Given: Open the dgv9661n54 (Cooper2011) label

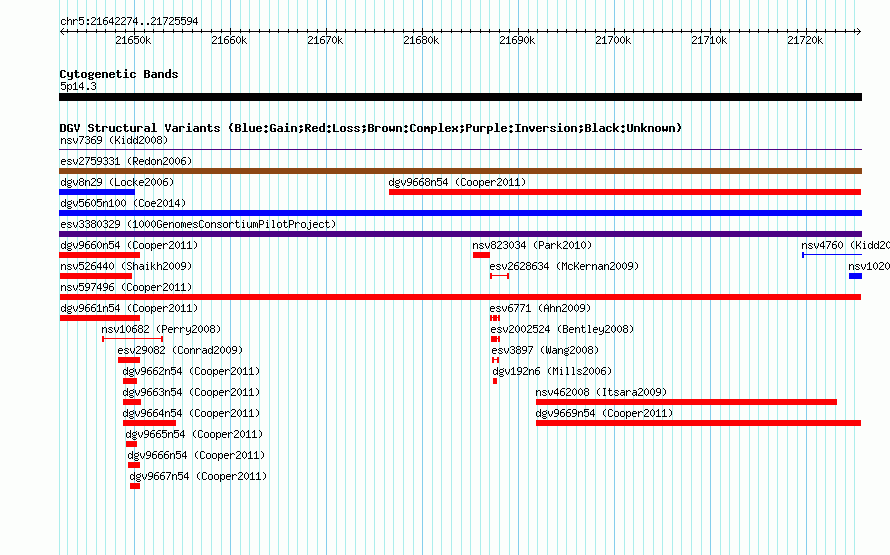Looking at the screenshot, I should (x=129, y=308).
